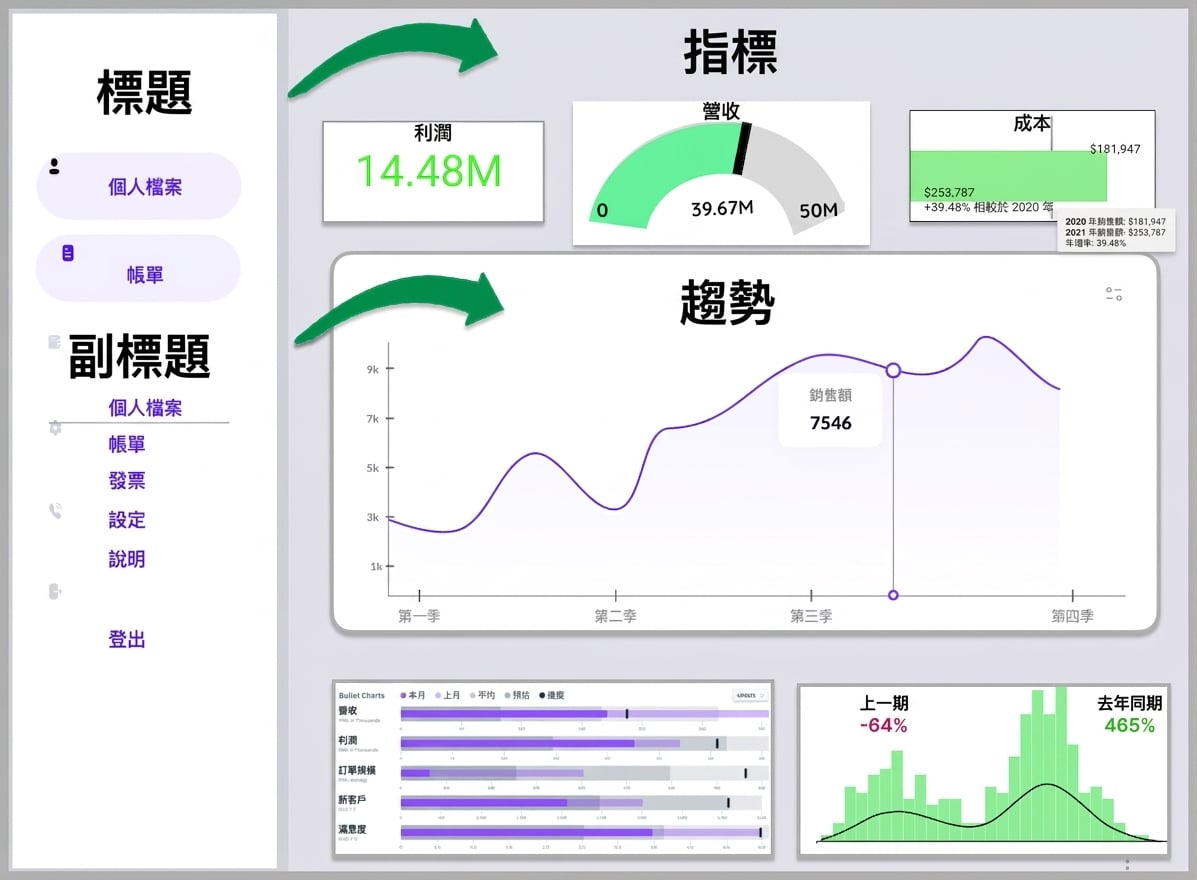Click the 訂單規模 row label
The image size is (1197, 880).
pos(357,770)
